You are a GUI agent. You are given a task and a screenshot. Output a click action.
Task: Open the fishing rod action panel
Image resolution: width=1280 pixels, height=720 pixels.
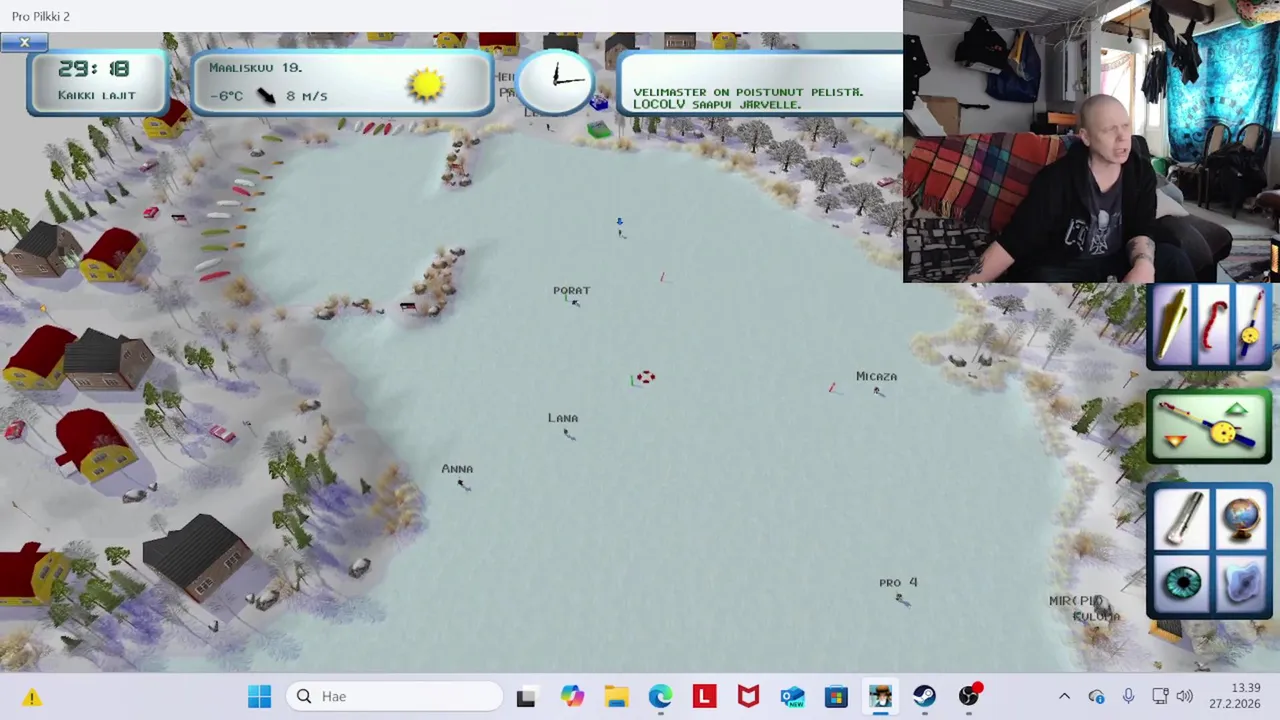[x=1209, y=426]
